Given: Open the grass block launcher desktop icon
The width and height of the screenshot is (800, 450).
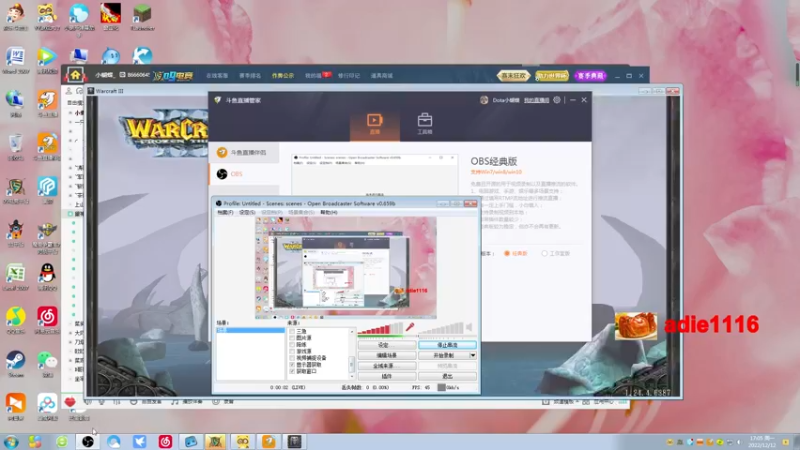Looking at the screenshot, I should [x=142, y=17].
